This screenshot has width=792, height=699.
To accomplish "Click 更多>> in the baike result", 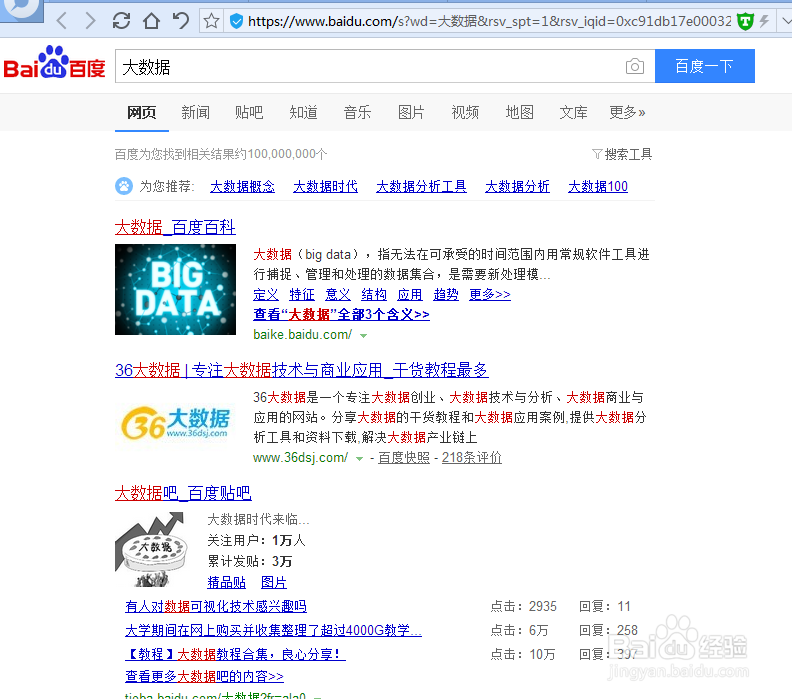I will 490,294.
